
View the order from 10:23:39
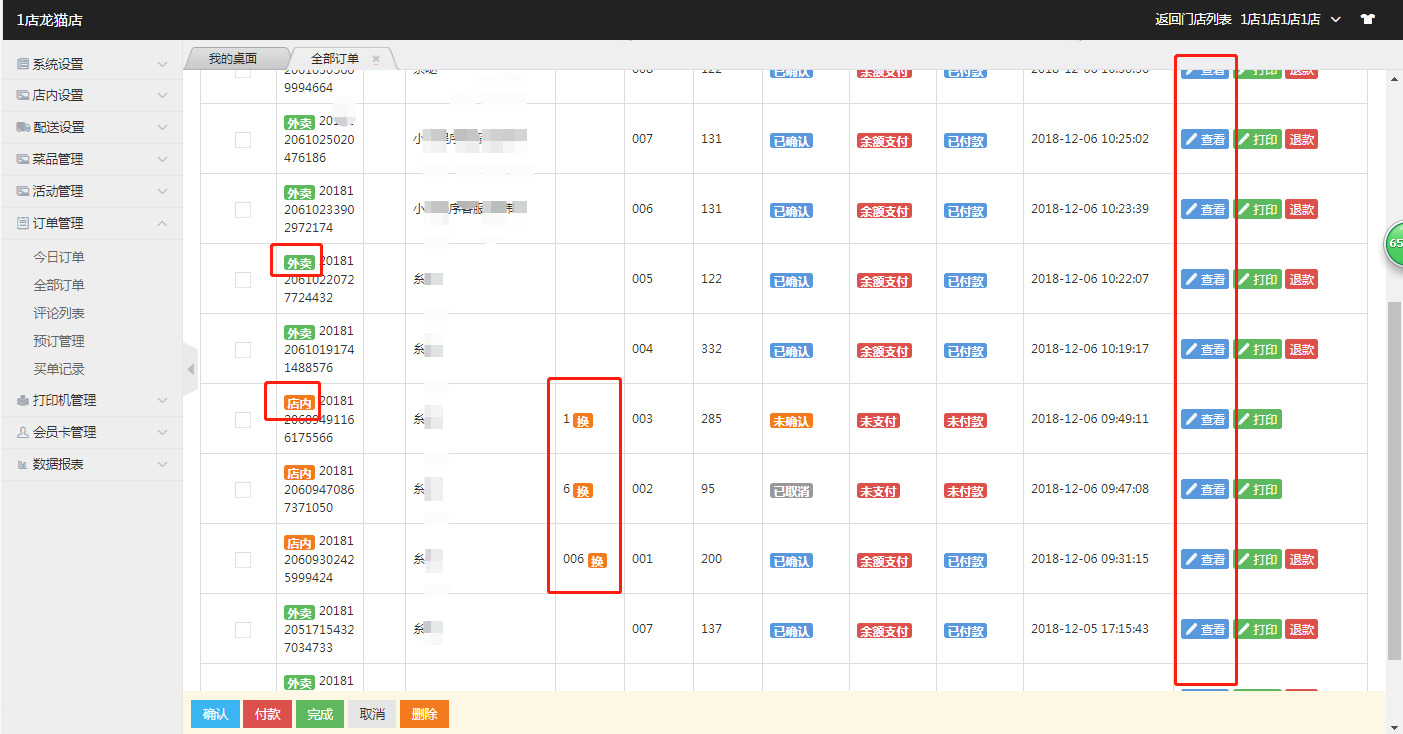pos(1205,210)
